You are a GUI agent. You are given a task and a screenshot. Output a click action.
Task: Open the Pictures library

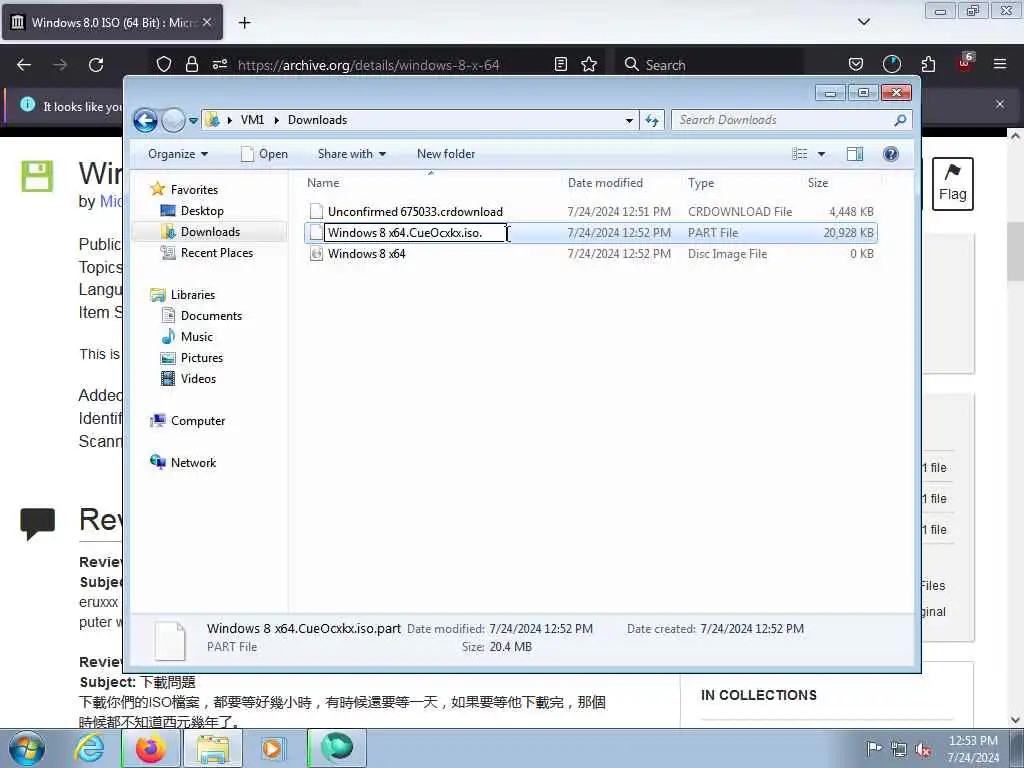tap(202, 358)
